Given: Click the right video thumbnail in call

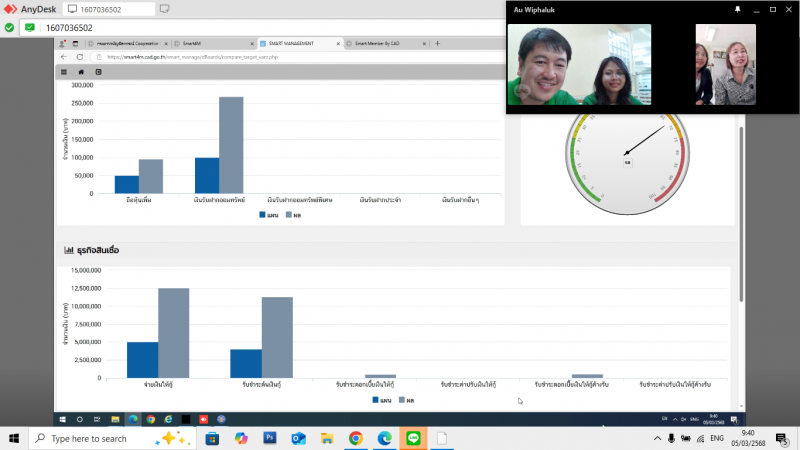Looking at the screenshot, I should 726,64.
